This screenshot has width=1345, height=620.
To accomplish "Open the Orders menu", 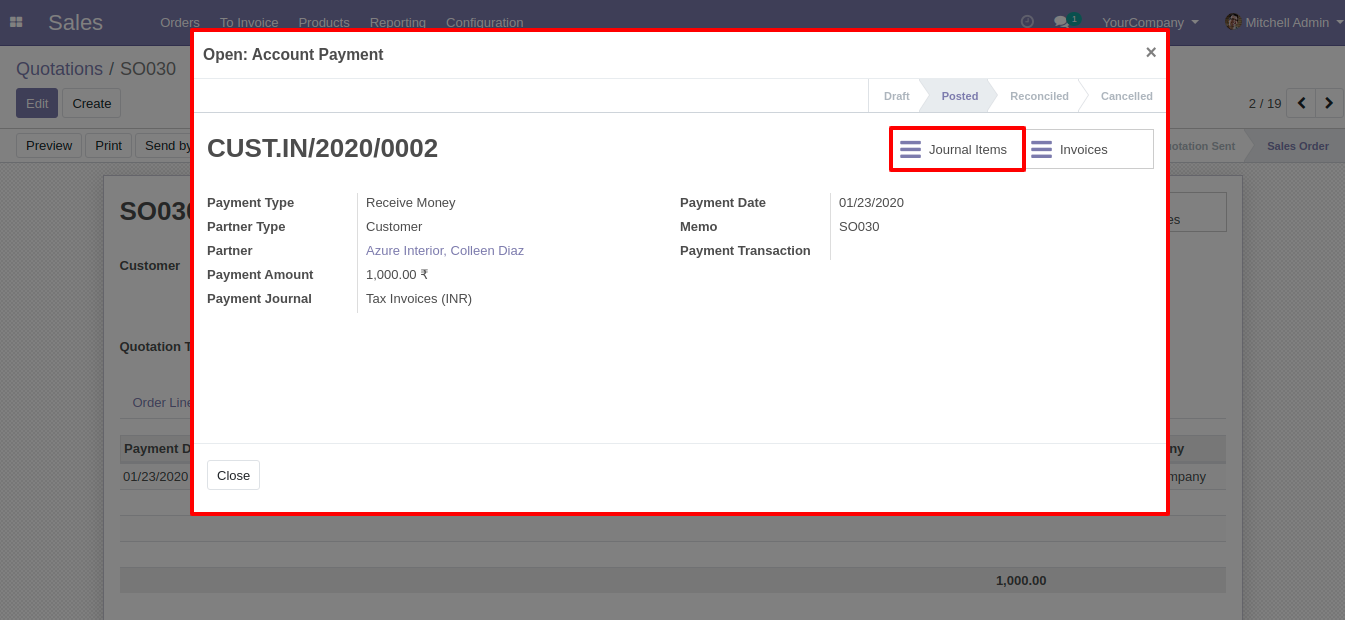I will (x=180, y=22).
